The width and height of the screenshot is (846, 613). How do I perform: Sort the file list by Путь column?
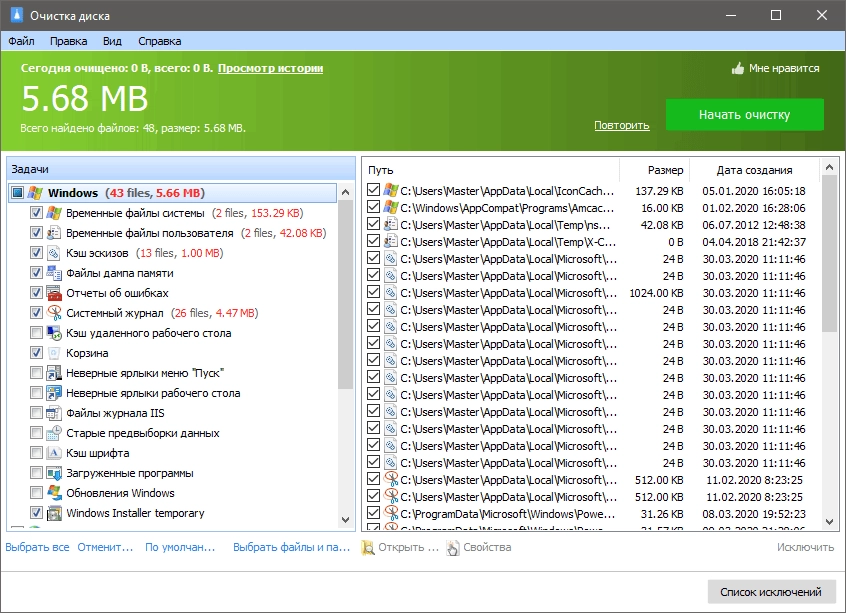491,170
